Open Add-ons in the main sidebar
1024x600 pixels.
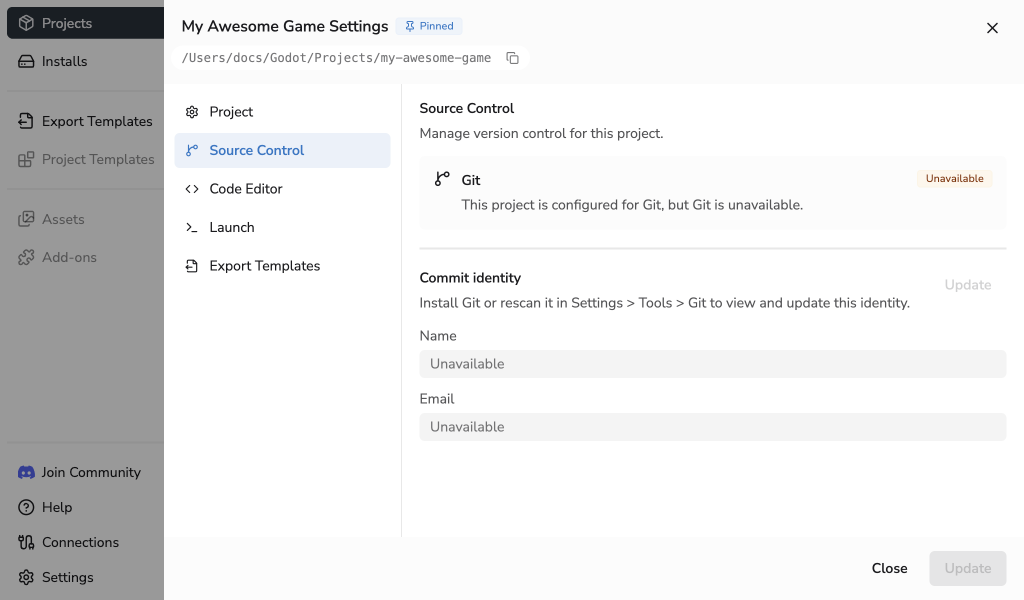pyautogui.click(x=85, y=257)
